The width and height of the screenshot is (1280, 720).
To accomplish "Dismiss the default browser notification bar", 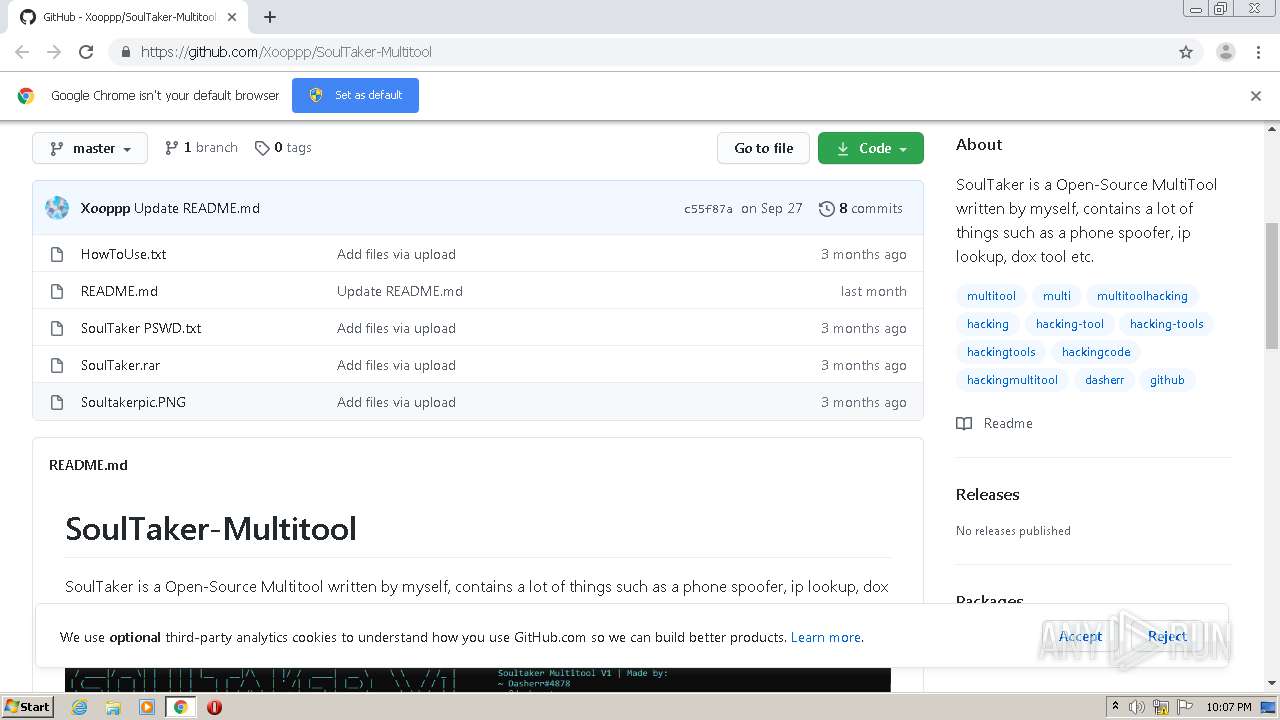I will tap(1256, 96).
